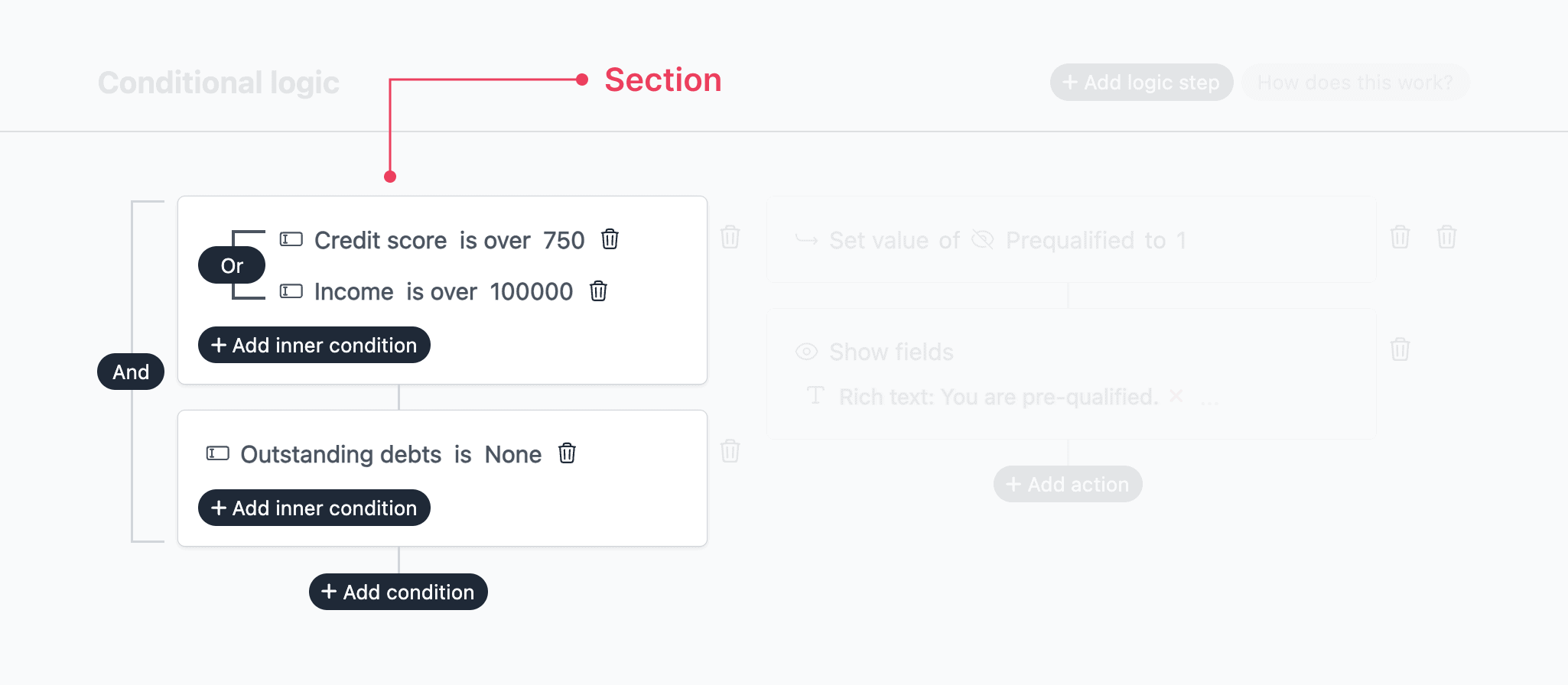The height and width of the screenshot is (685, 1568).
Task: Open the 'is over' operator for Credit score
Action: point(495,240)
